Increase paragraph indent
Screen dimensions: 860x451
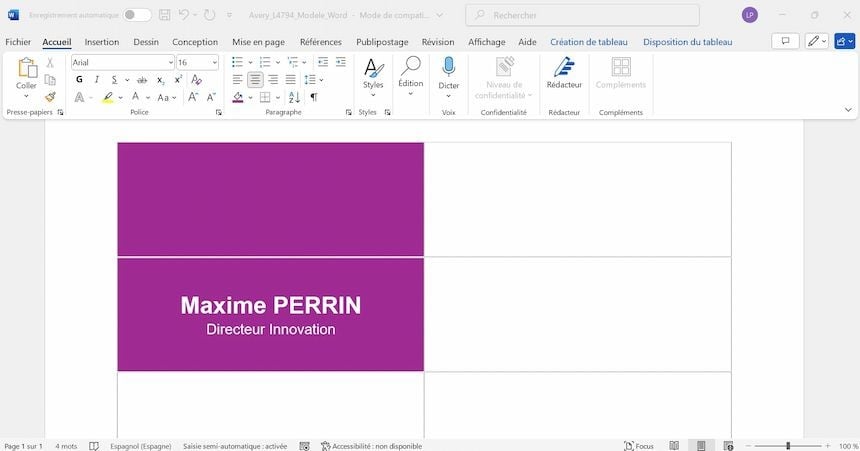341,62
